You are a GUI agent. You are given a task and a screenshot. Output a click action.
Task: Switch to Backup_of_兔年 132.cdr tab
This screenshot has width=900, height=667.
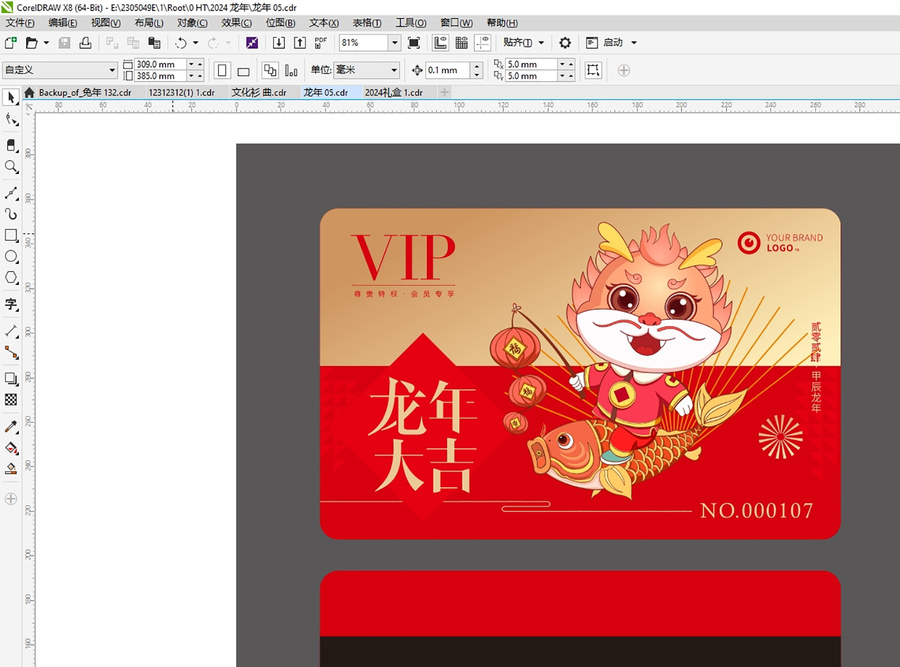[85, 92]
